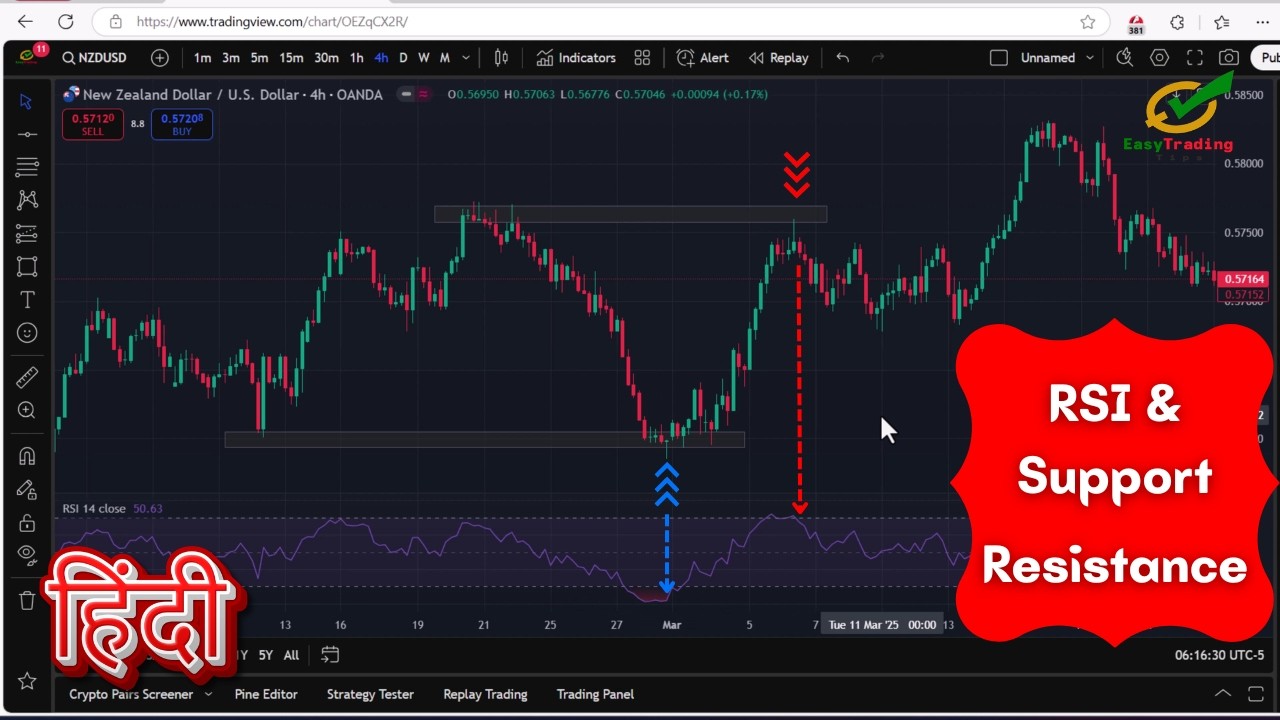Toggle lock all drawings
The width and height of the screenshot is (1280, 720).
click(27, 523)
